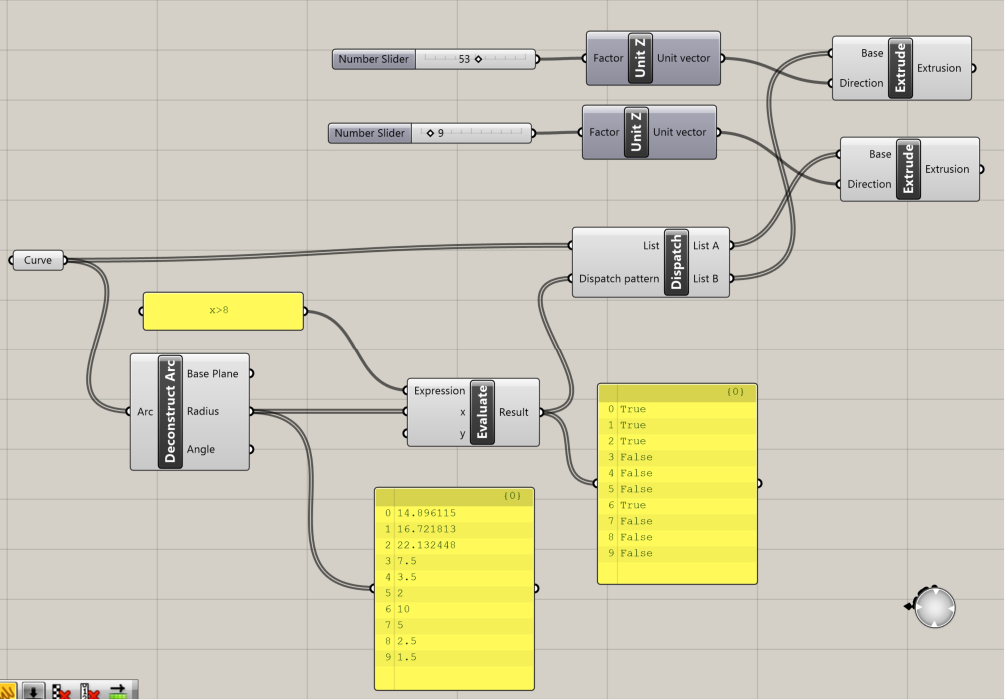Click the slider handle showing value 53
Viewport: 1005px width, 700px height.
[478, 59]
